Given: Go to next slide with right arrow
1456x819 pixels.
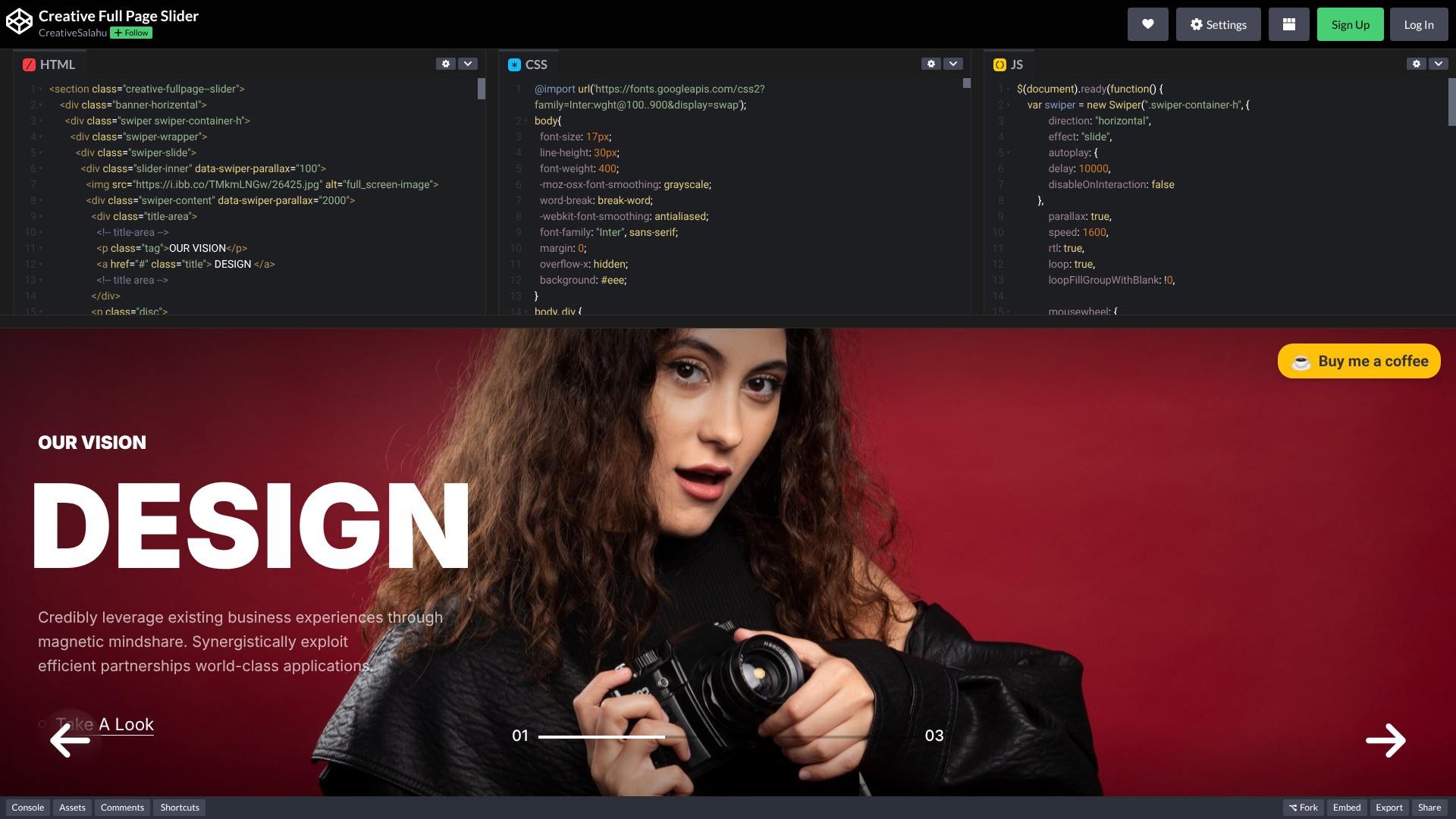Looking at the screenshot, I should click(1385, 740).
